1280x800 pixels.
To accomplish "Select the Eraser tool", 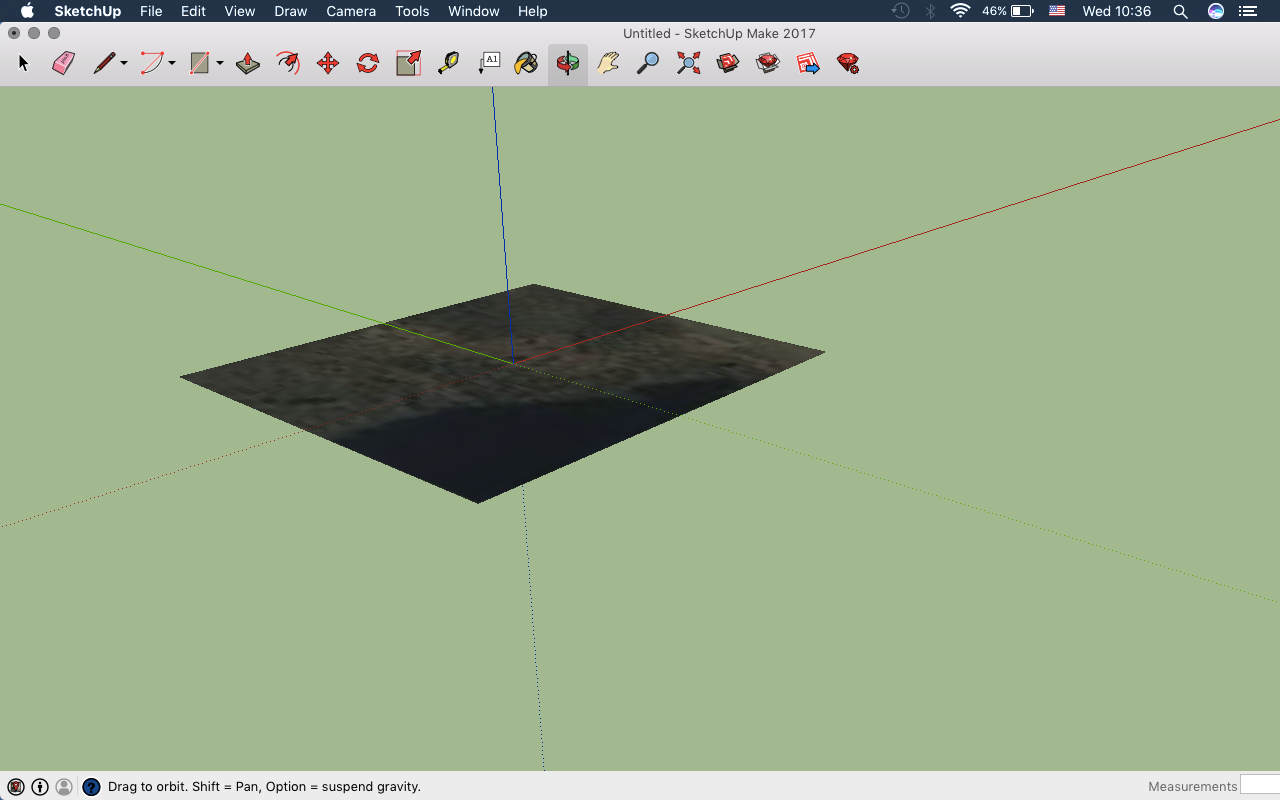I will [62, 62].
